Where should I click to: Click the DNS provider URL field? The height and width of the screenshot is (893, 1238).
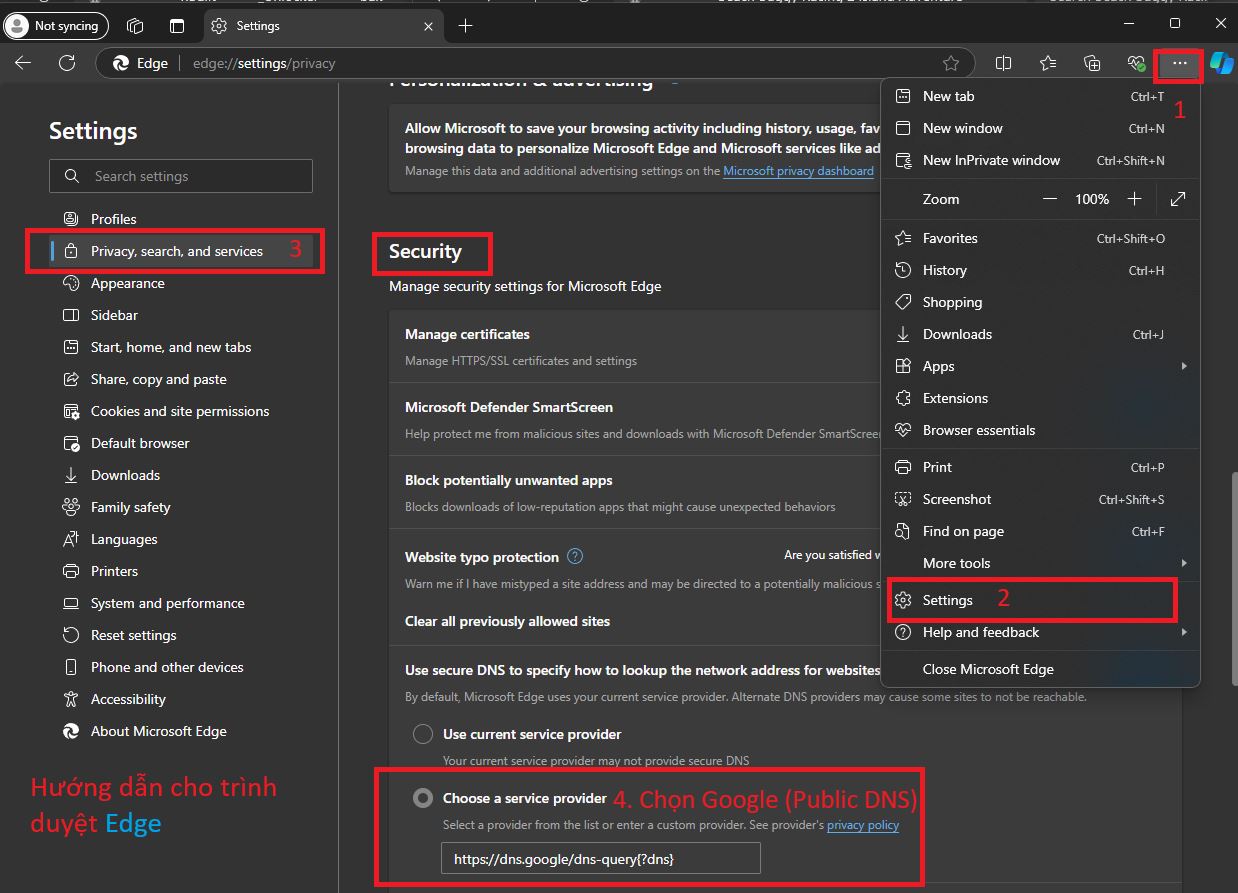pyautogui.click(x=601, y=859)
